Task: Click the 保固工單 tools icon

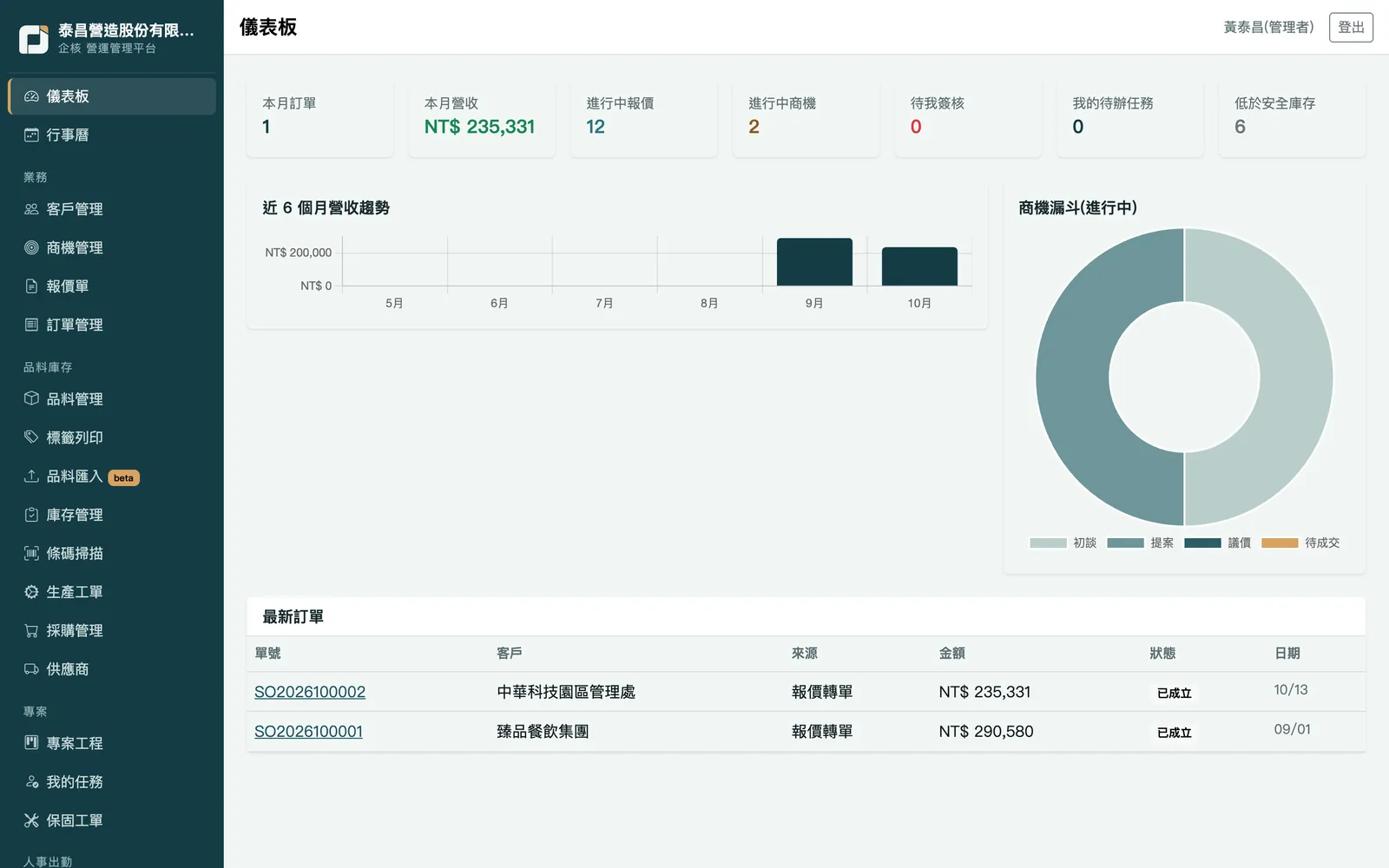Action: (x=31, y=820)
